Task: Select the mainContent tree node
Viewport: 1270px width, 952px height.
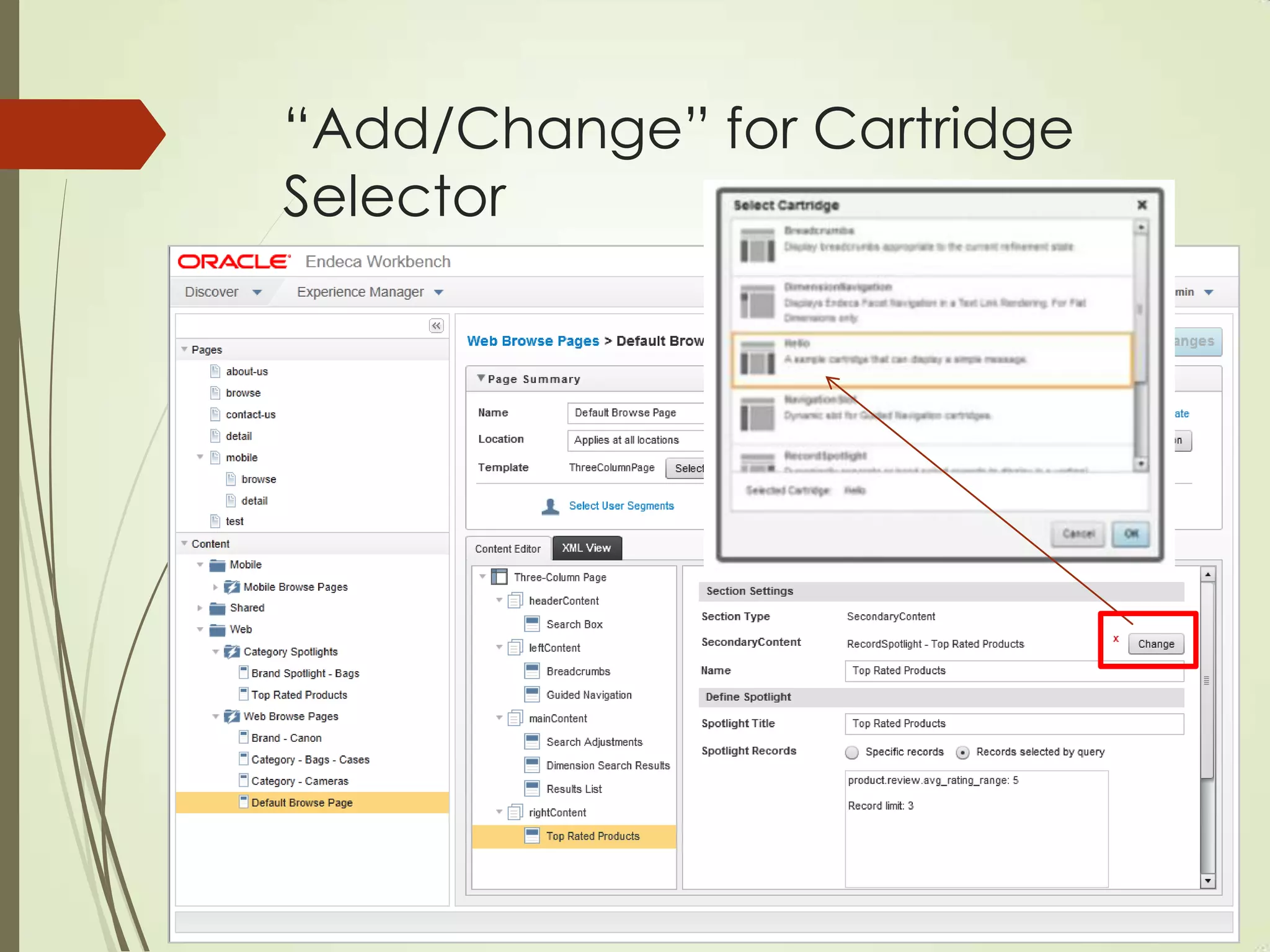Action: click(557, 718)
